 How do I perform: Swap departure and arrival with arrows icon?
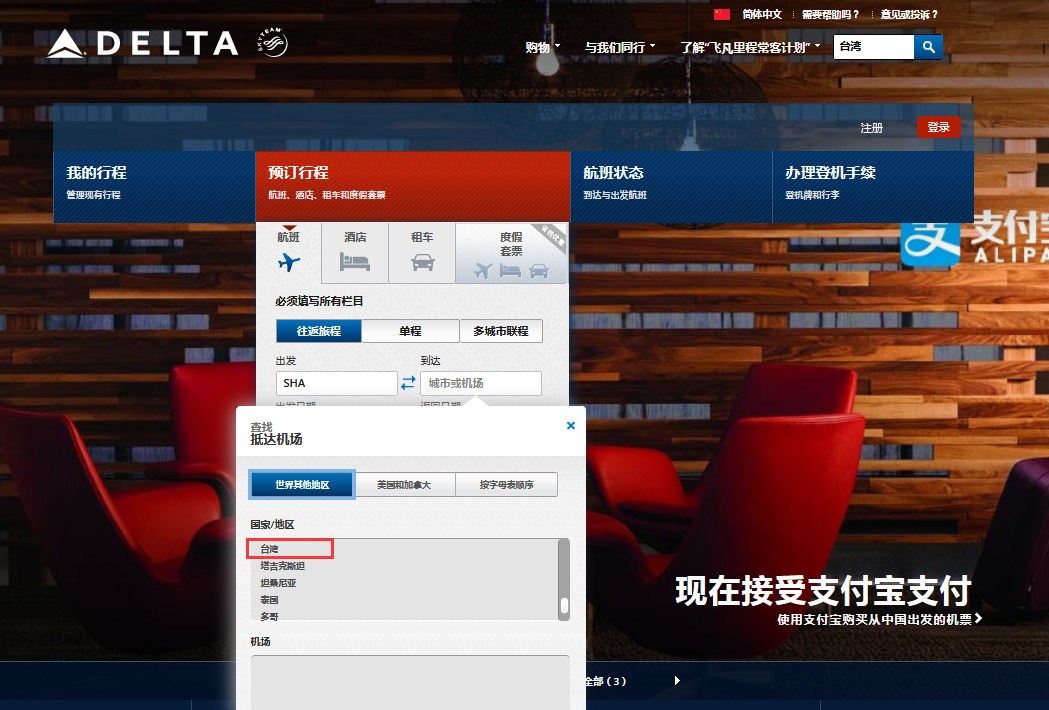[x=408, y=383]
